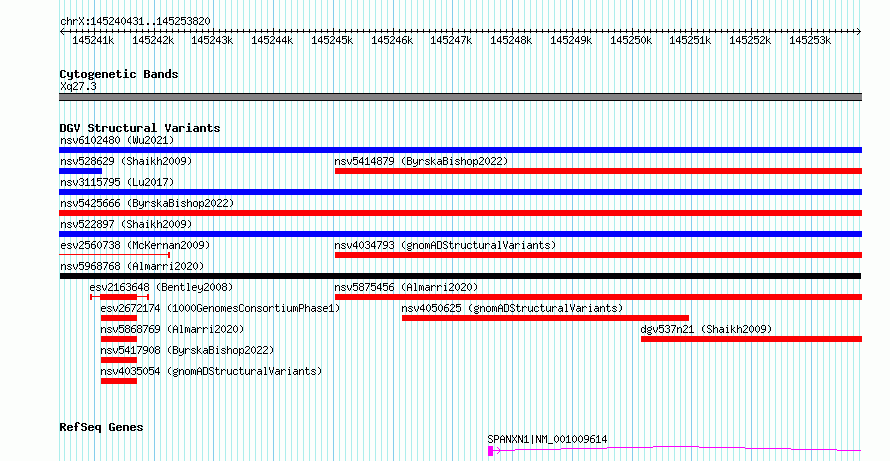The height and width of the screenshot is (461, 890).
Task: Click the thin red esv2560738 line
Action: click(x=115, y=255)
